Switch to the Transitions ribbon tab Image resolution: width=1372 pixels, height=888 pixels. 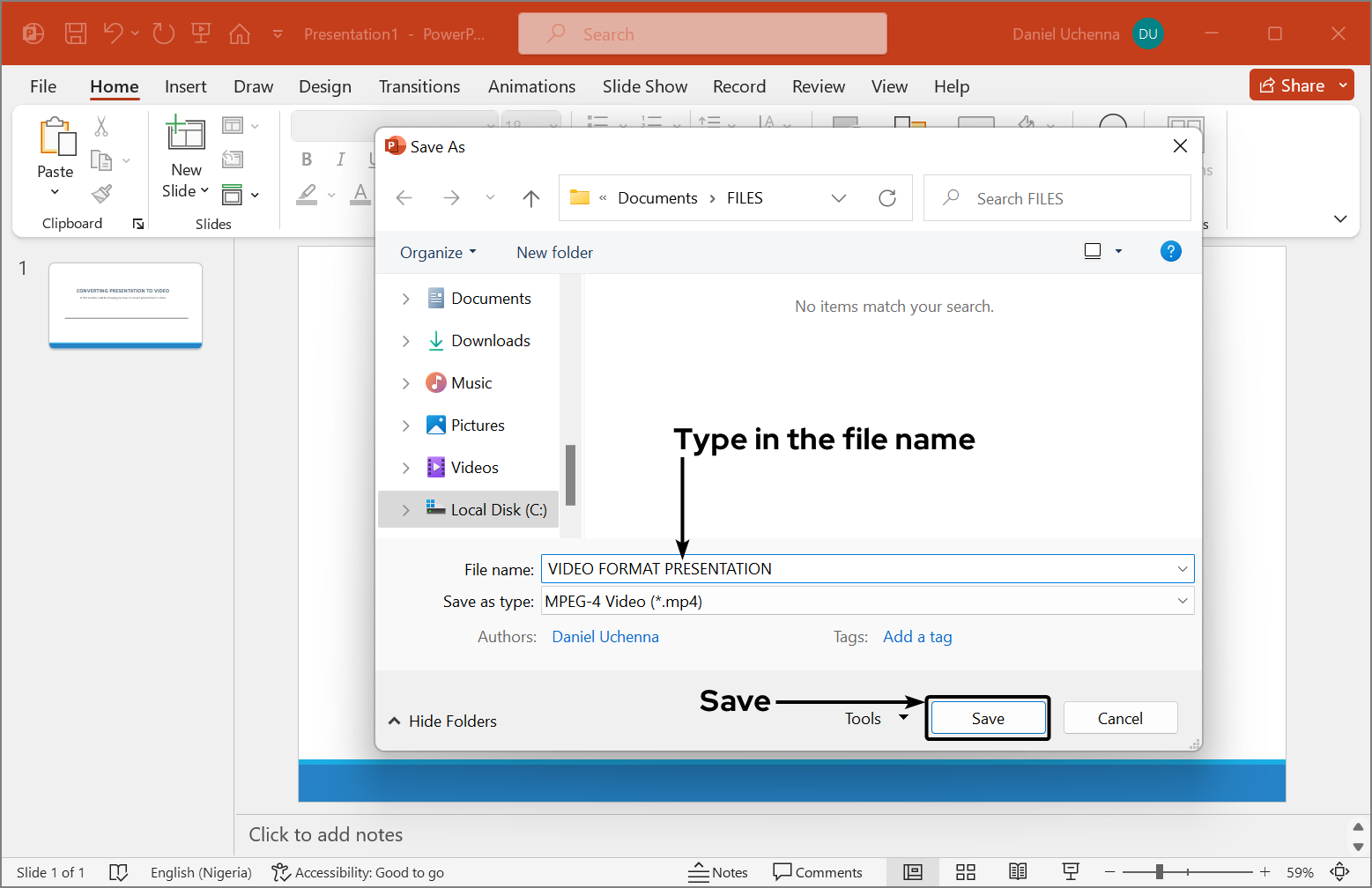(x=419, y=86)
